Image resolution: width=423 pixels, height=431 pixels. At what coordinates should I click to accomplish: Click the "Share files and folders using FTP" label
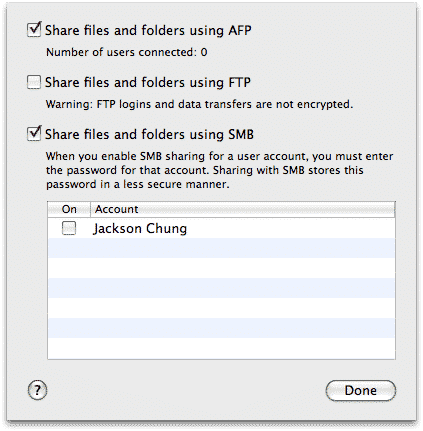point(148,82)
